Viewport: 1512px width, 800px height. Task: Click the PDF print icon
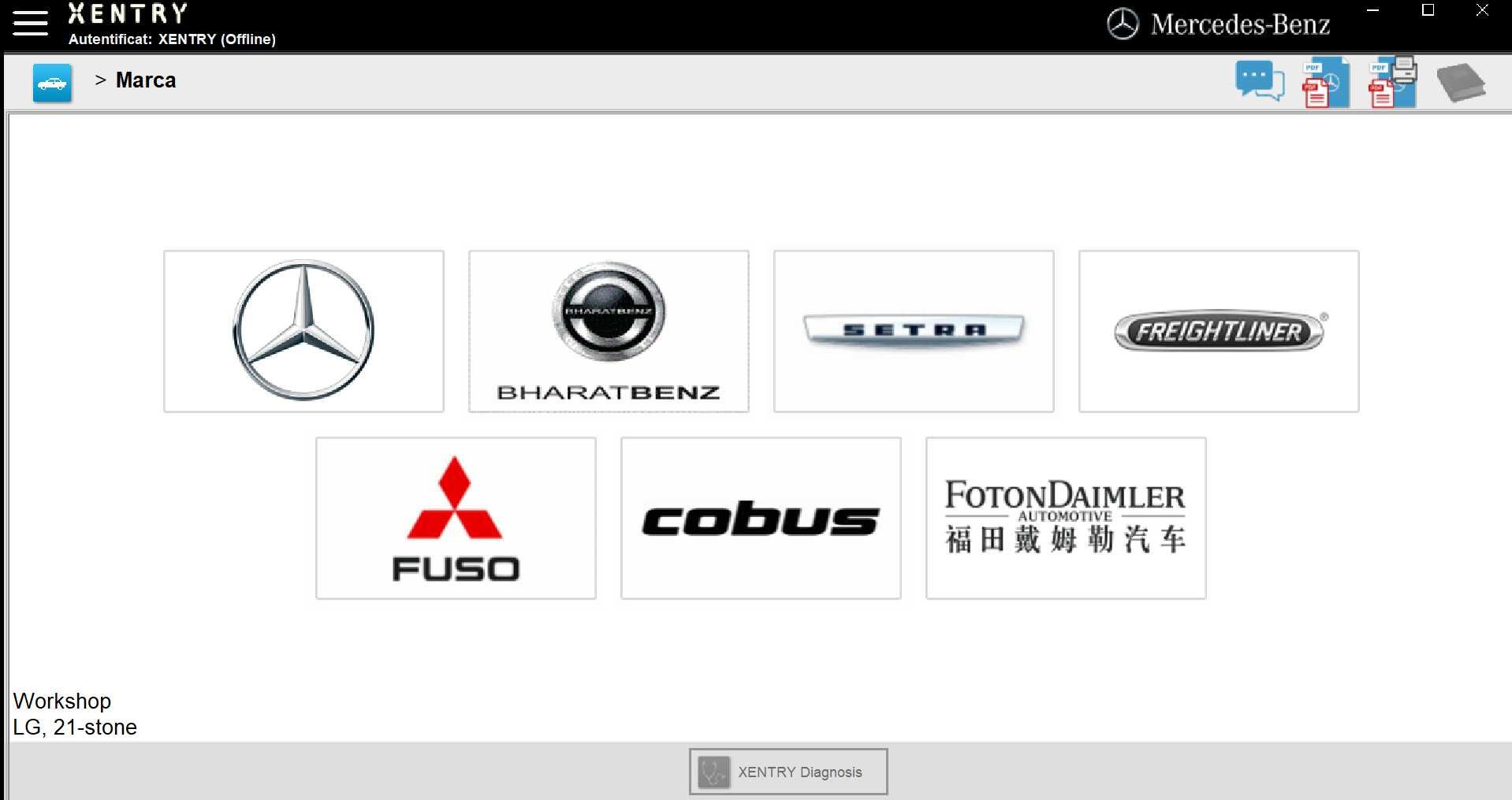(1392, 81)
